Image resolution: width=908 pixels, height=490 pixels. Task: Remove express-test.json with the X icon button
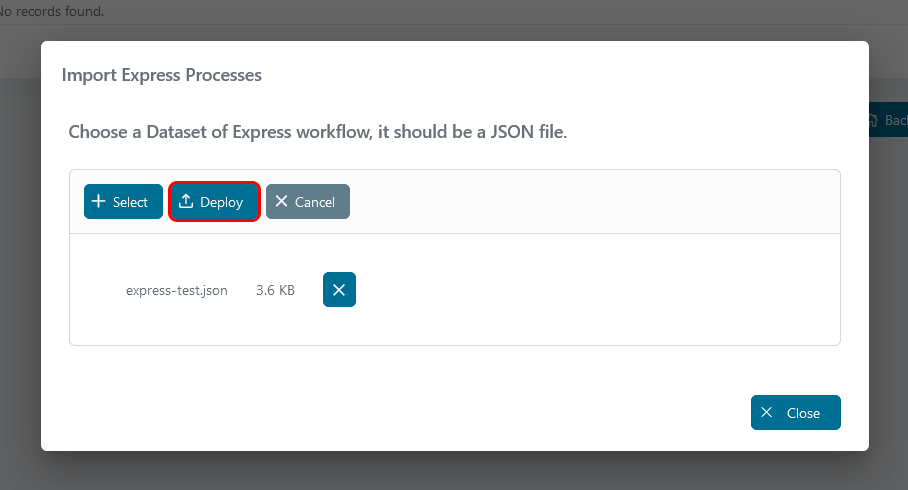pyautogui.click(x=339, y=290)
